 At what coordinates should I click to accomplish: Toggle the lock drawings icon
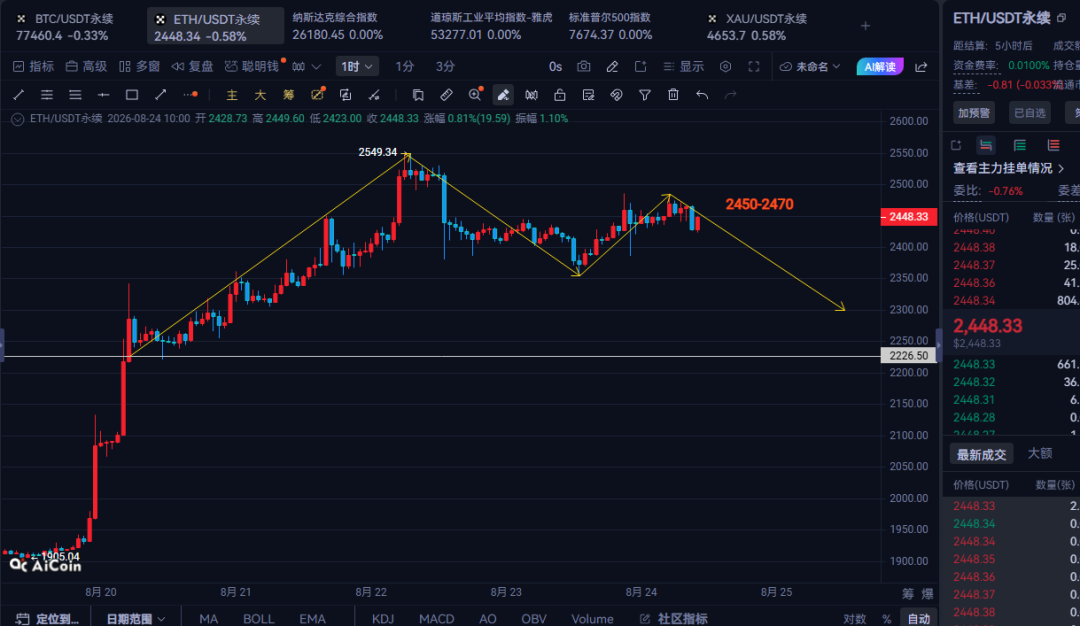click(x=560, y=95)
